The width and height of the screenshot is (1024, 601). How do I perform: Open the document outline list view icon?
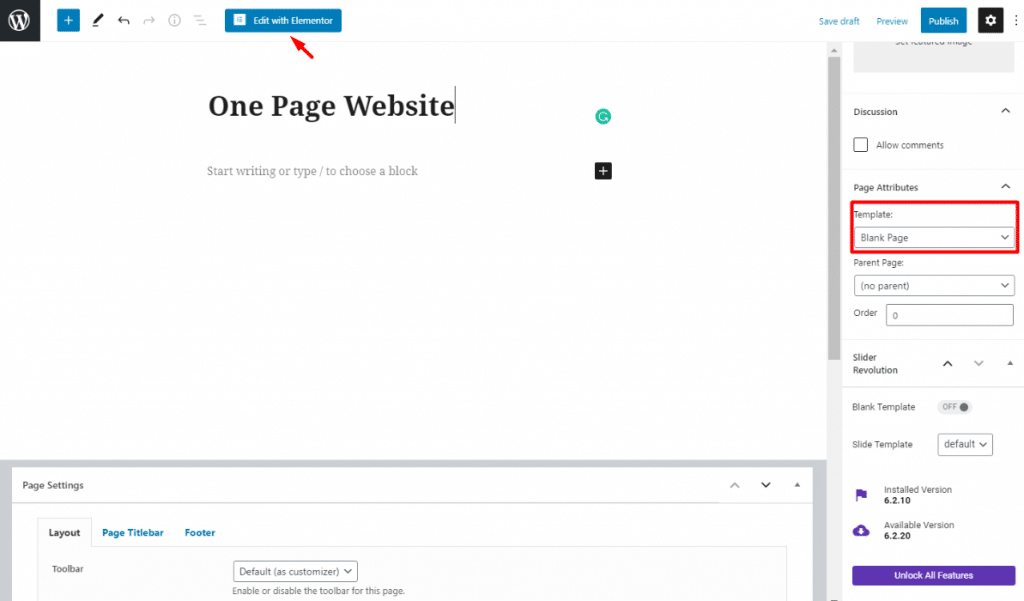click(x=200, y=20)
